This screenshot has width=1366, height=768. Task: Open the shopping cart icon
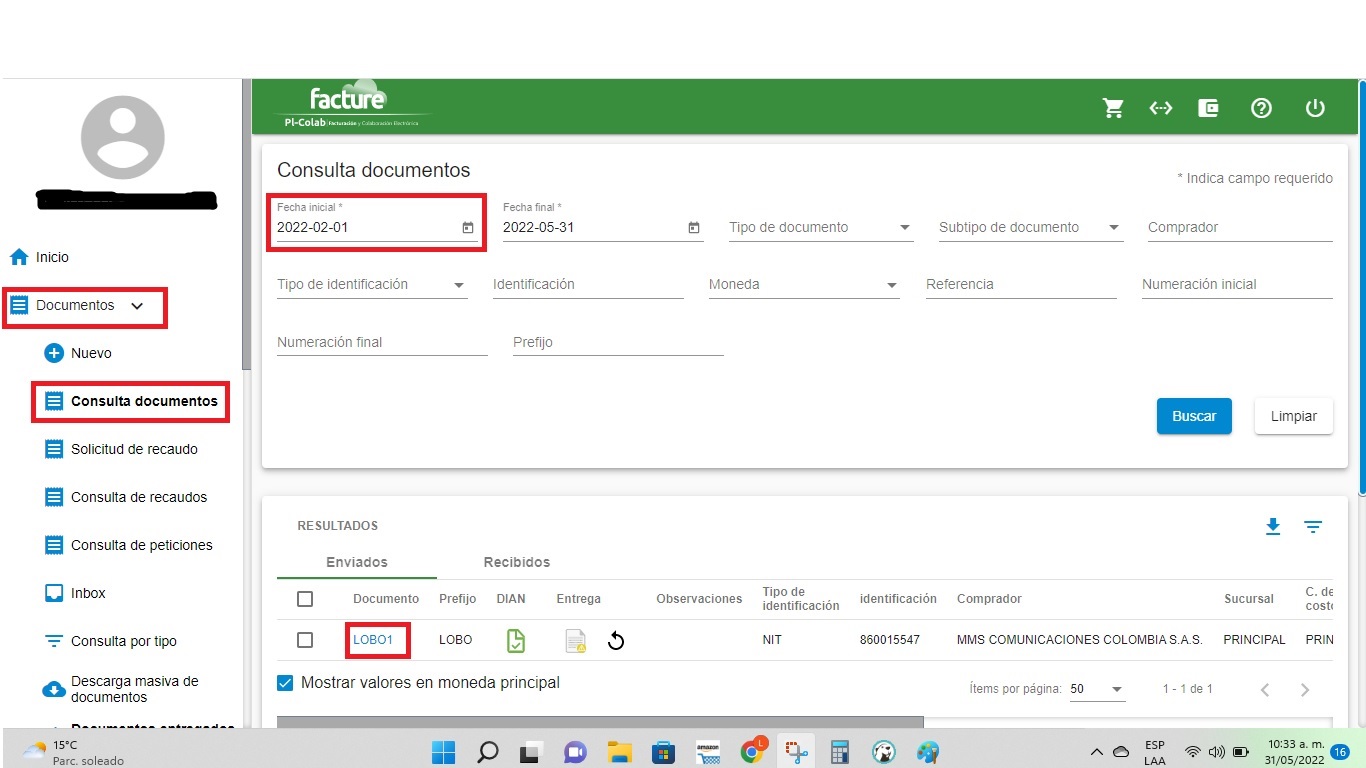(x=1112, y=108)
